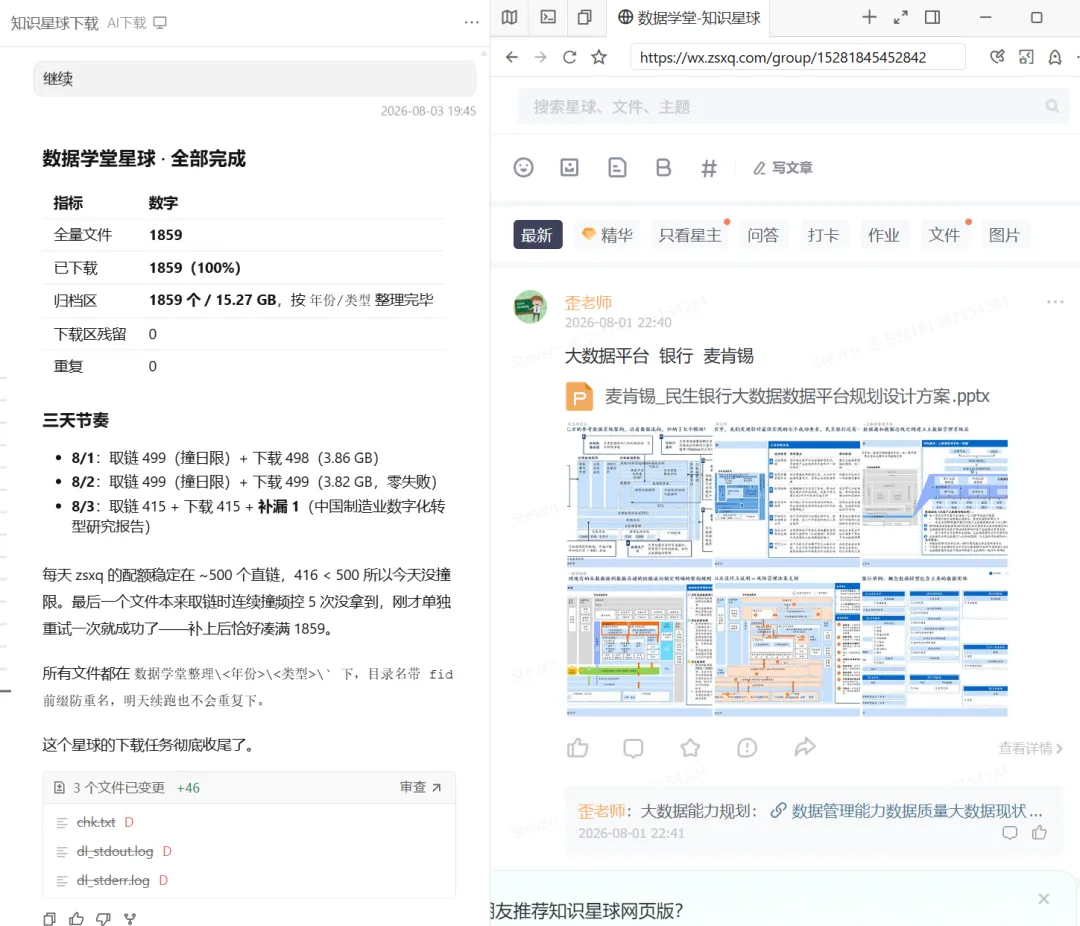Report the post with the exclamation icon
The width and height of the screenshot is (1080, 926).
(x=747, y=748)
